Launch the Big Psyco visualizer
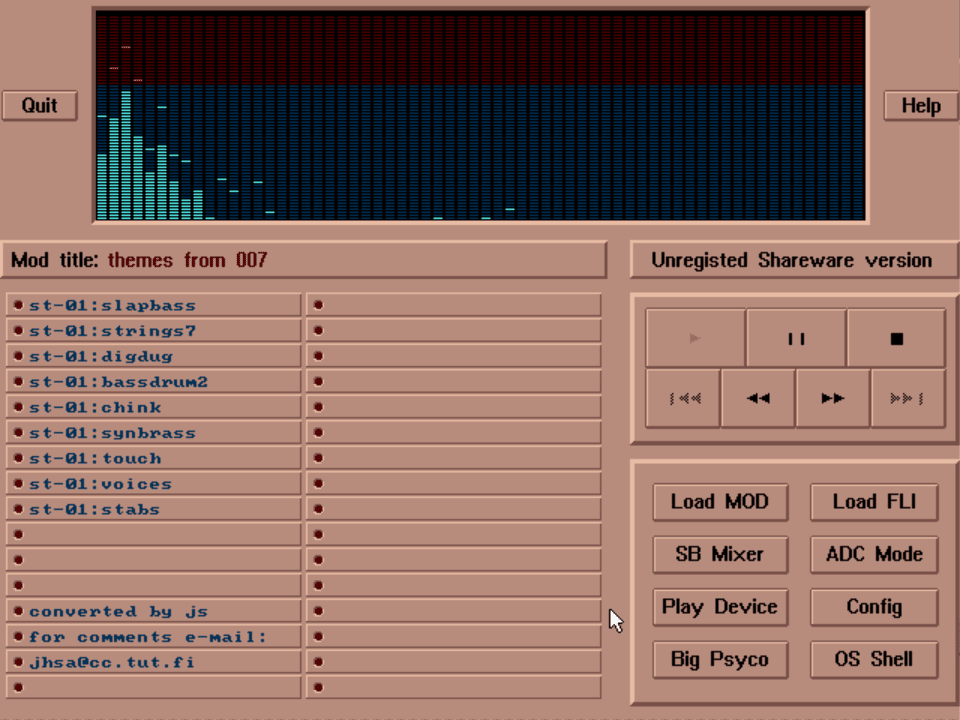The image size is (960, 720). click(x=720, y=660)
